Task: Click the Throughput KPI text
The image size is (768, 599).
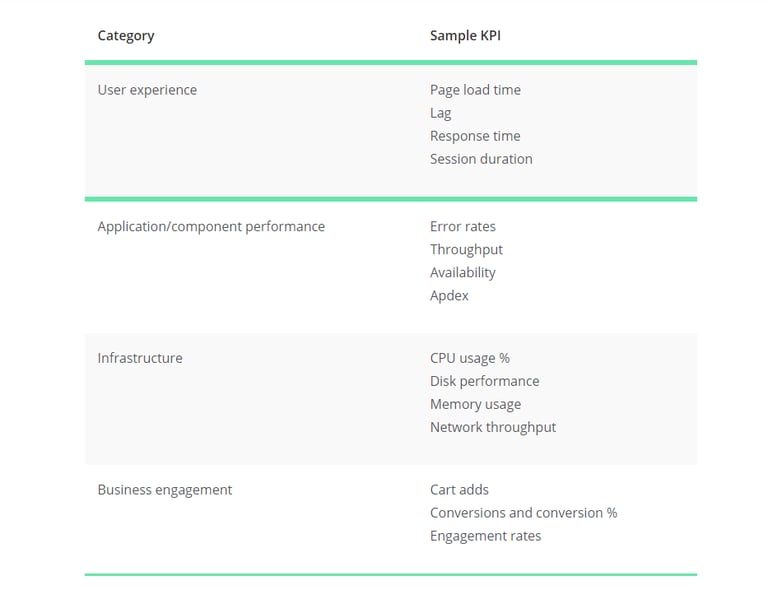Action: 466,250
